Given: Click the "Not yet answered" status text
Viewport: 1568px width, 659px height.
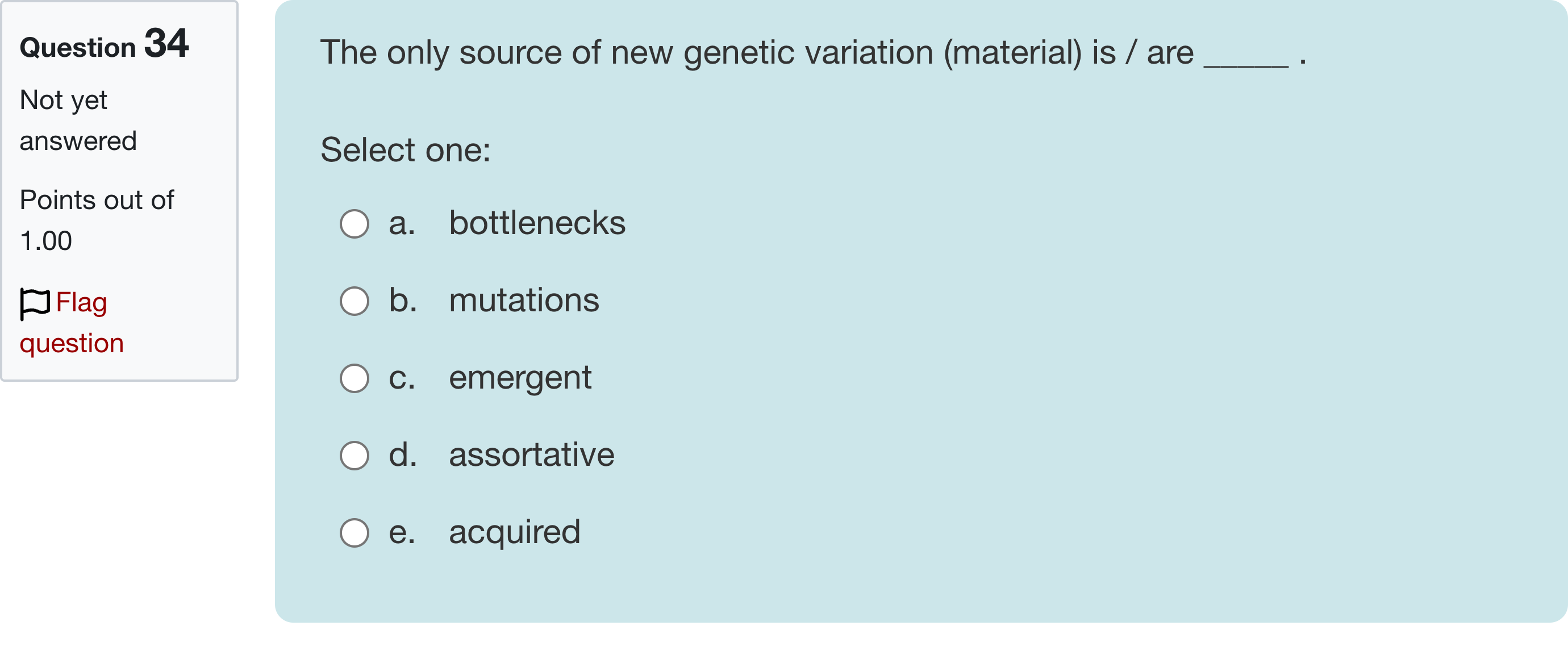Looking at the screenshot, I should pyautogui.click(x=78, y=120).
